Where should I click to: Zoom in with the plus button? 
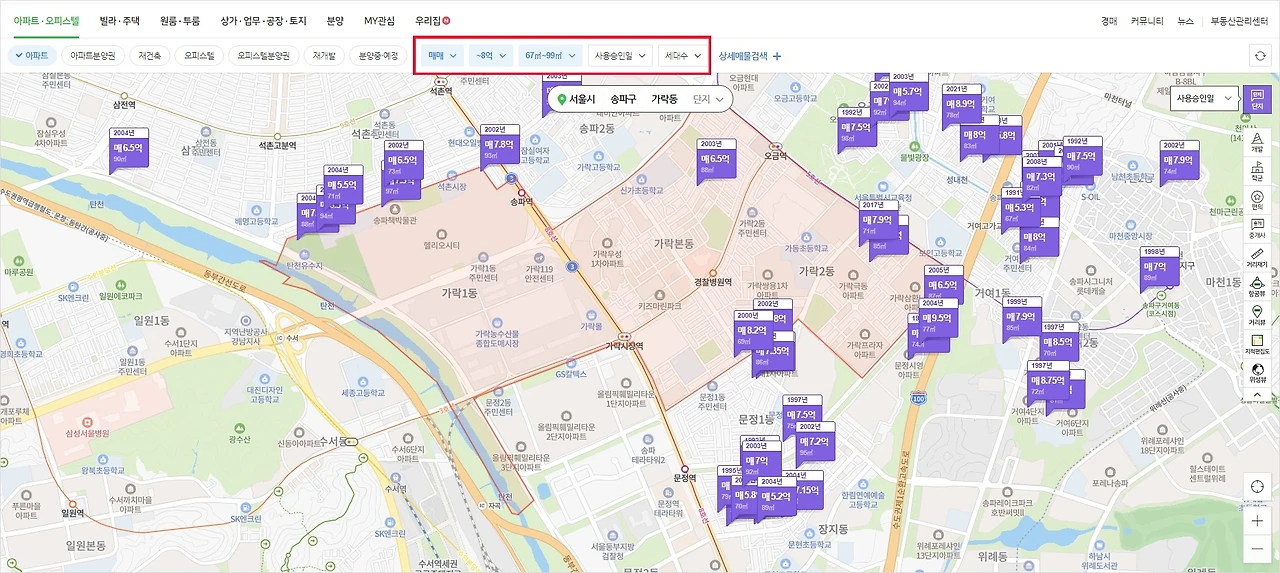tap(1257, 521)
